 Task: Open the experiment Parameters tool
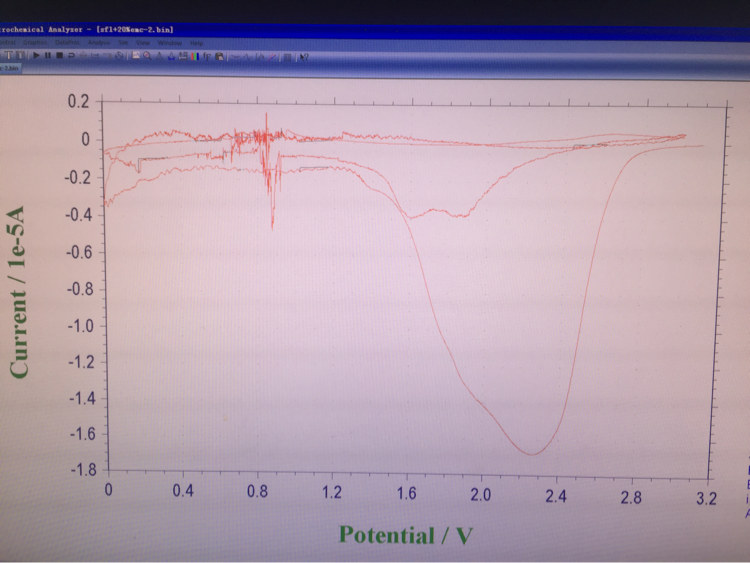point(20,55)
